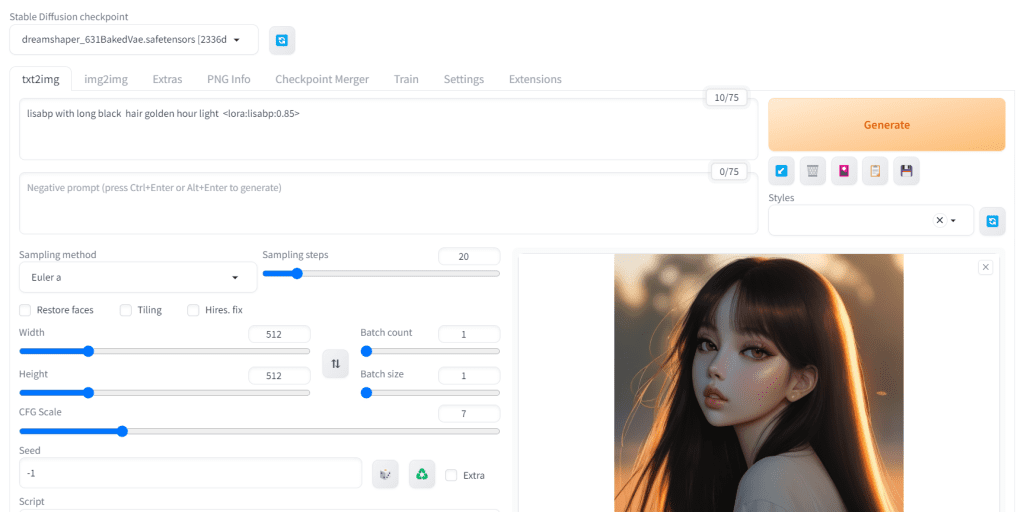Randomize the seed with the dice icon
This screenshot has height=512, width=1024.
coord(385,474)
